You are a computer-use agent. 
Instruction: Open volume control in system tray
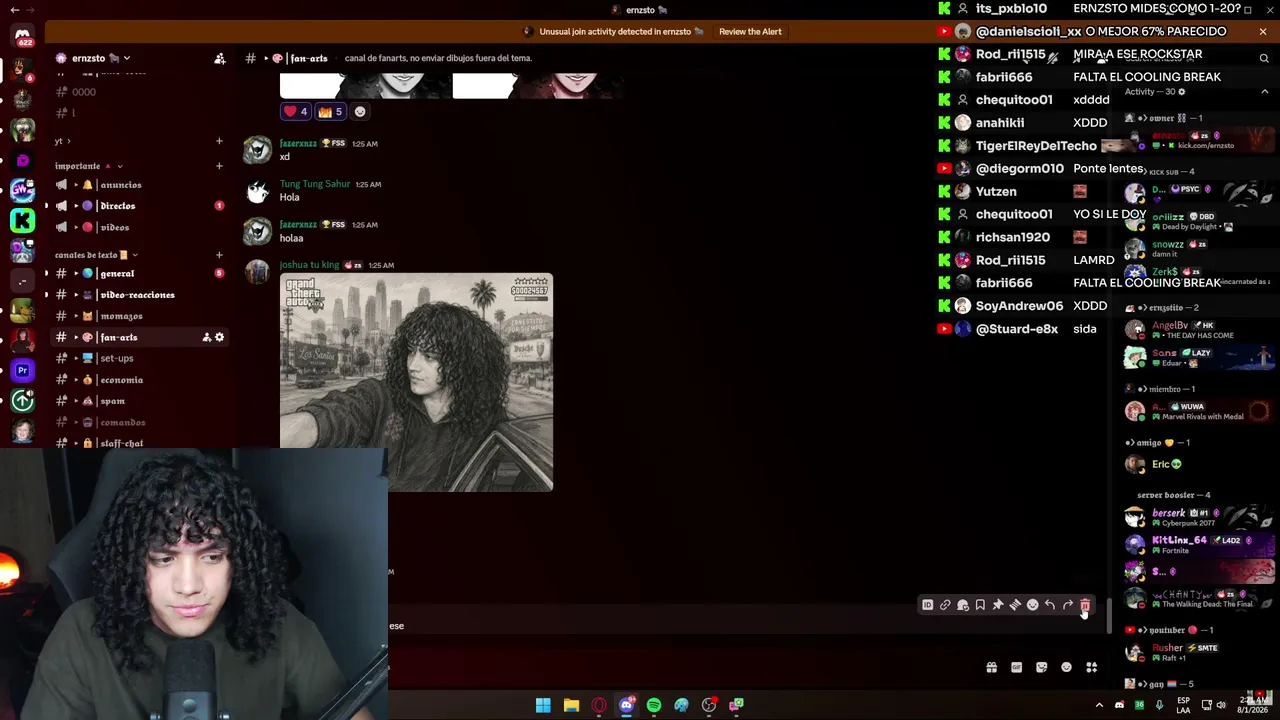(1221, 705)
